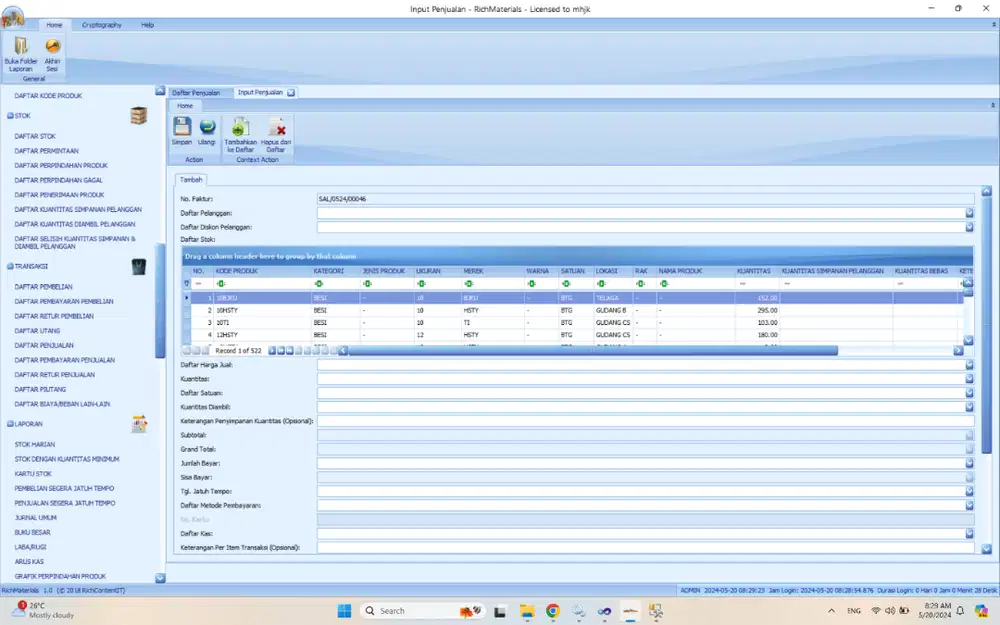Viewport: 1000px width, 625px height.
Task: Go to next record in grid navigator
Action: [272, 351]
